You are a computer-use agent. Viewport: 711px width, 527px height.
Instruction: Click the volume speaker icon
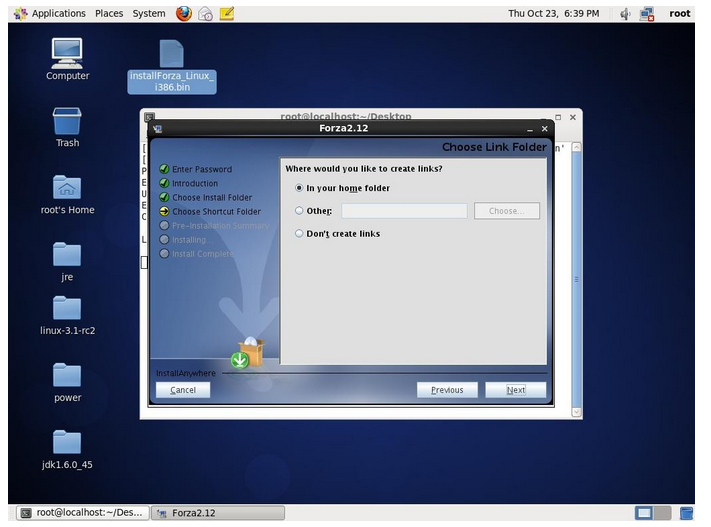625,14
